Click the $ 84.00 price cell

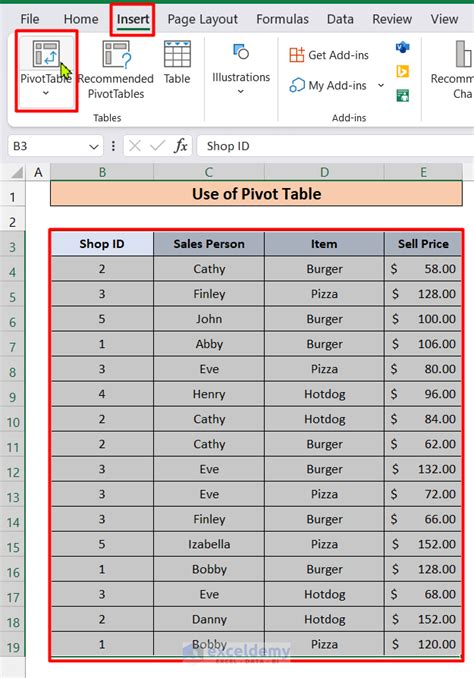[423, 419]
